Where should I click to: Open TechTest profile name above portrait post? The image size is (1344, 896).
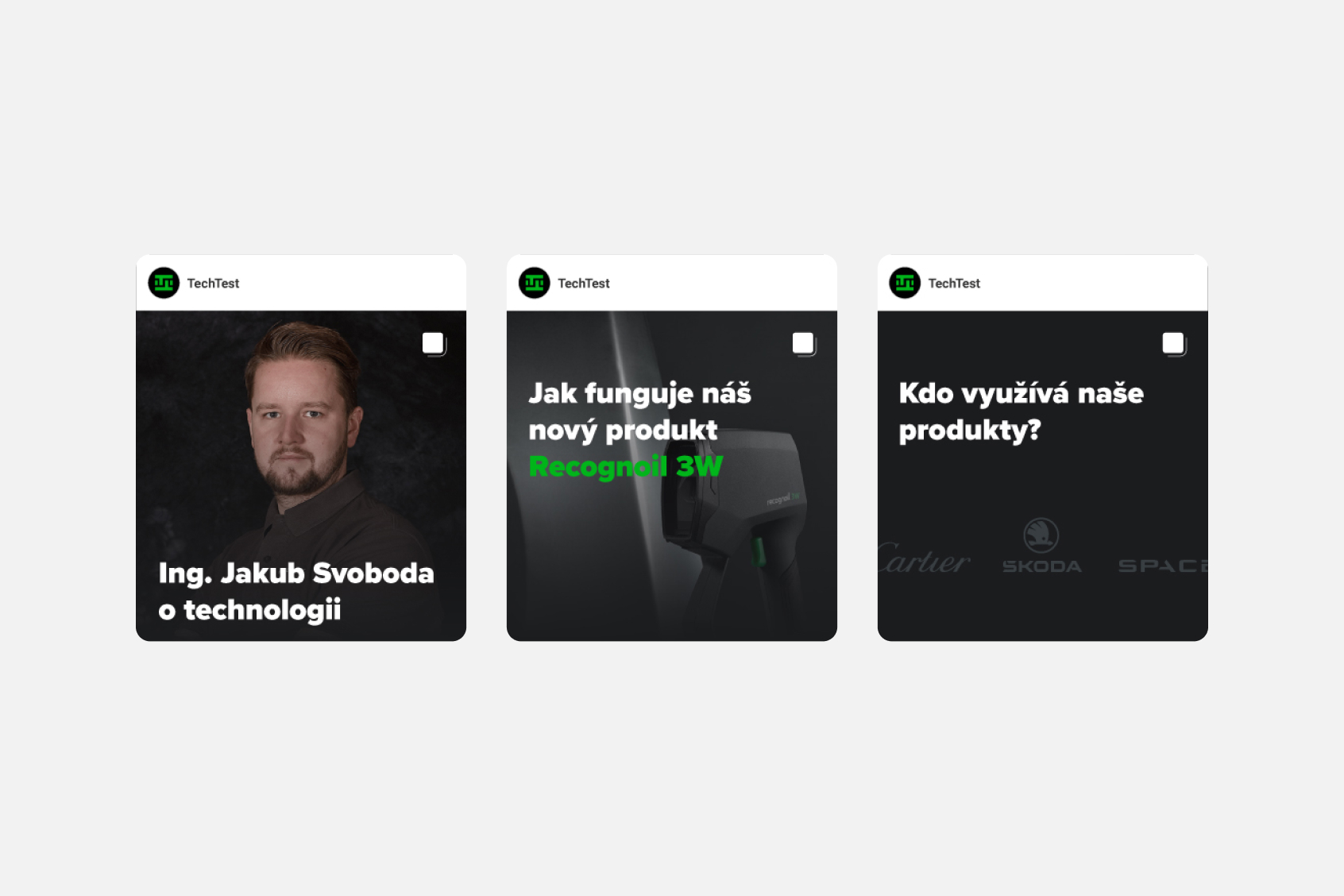(x=213, y=284)
